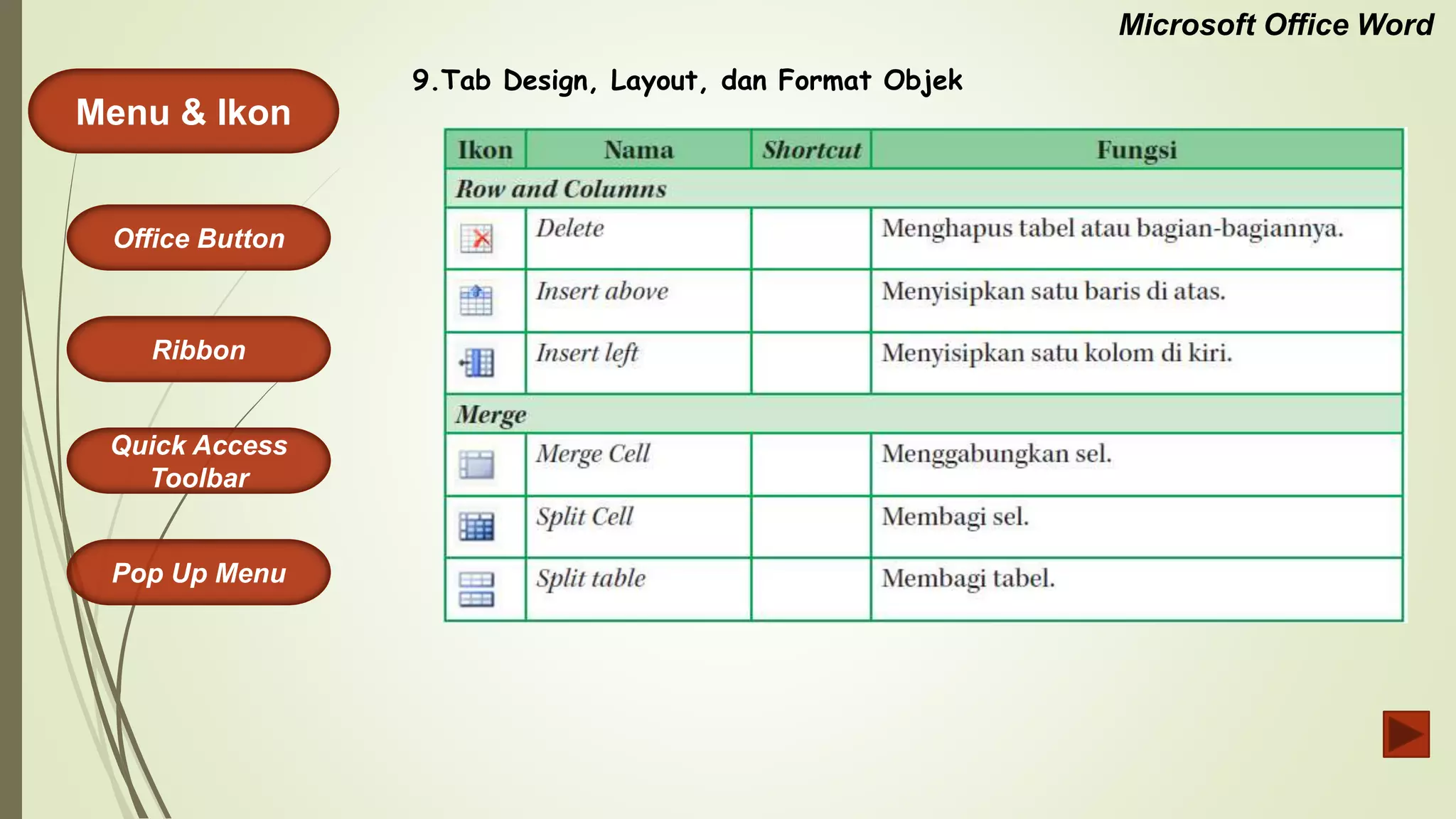The width and height of the screenshot is (1456, 819).
Task: Click the 'Merge Cell' name cell
Action: [638, 464]
